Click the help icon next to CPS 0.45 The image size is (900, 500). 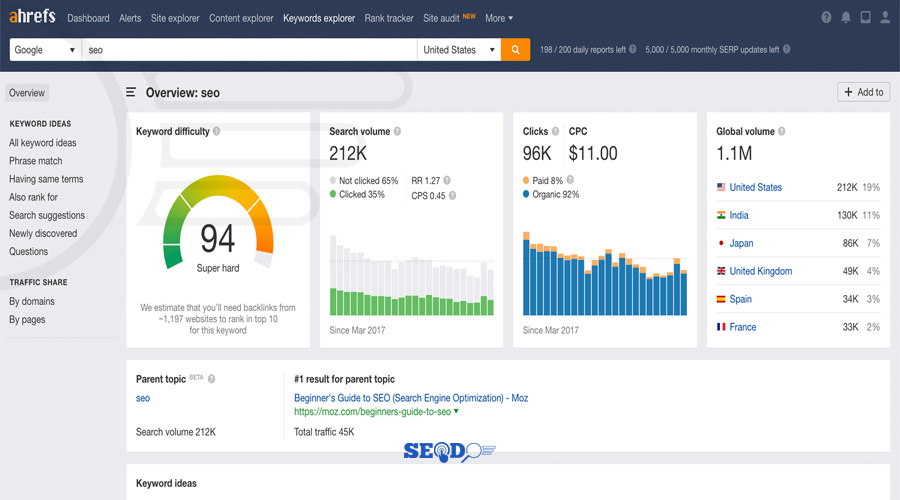[452, 195]
